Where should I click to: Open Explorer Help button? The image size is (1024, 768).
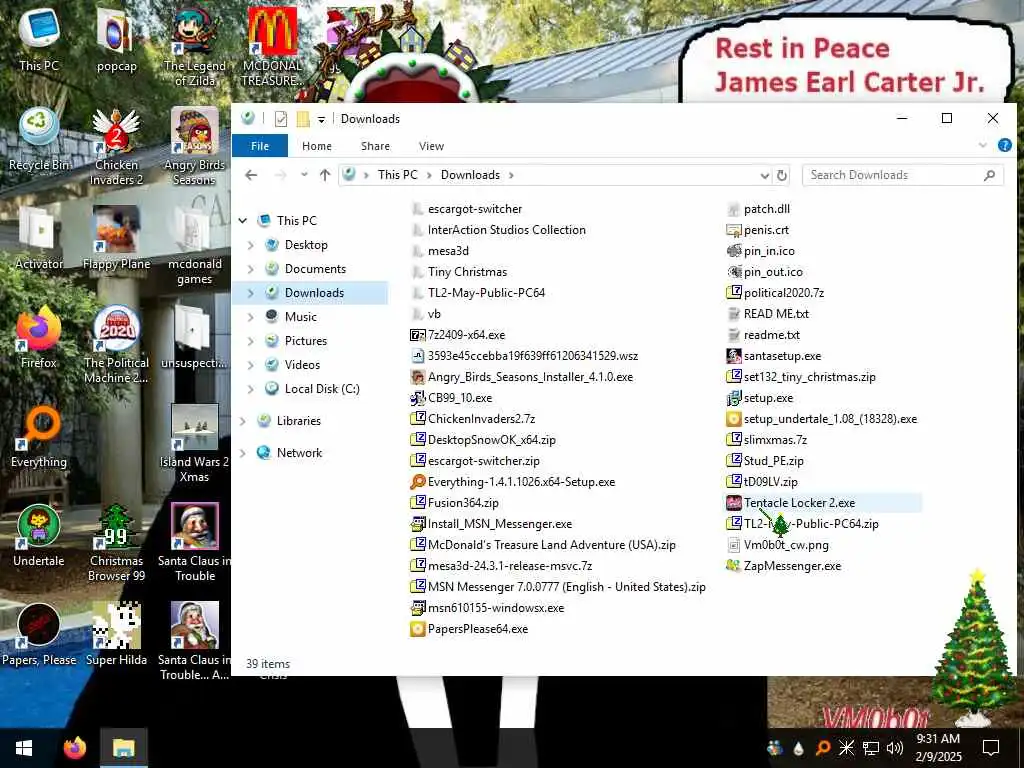pos(1004,145)
